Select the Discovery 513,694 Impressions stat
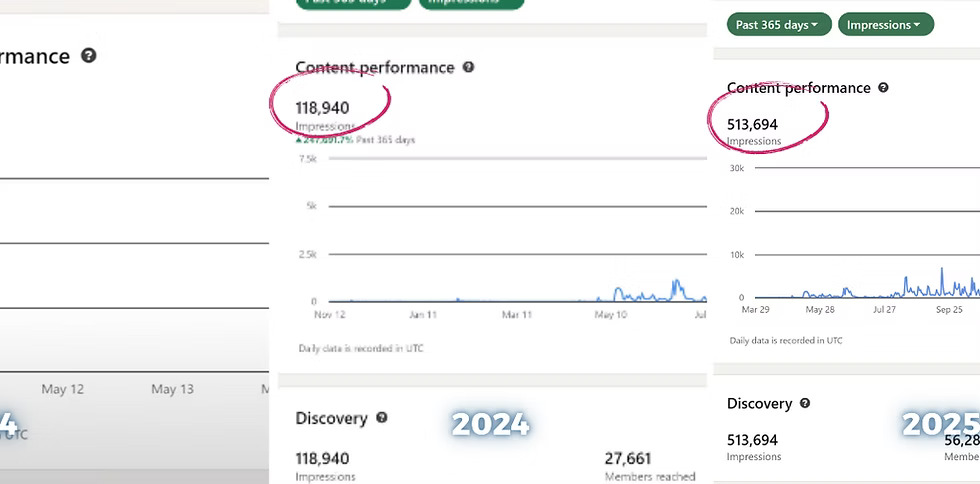Screen dimensions: 980x484 pyautogui.click(x=752, y=440)
